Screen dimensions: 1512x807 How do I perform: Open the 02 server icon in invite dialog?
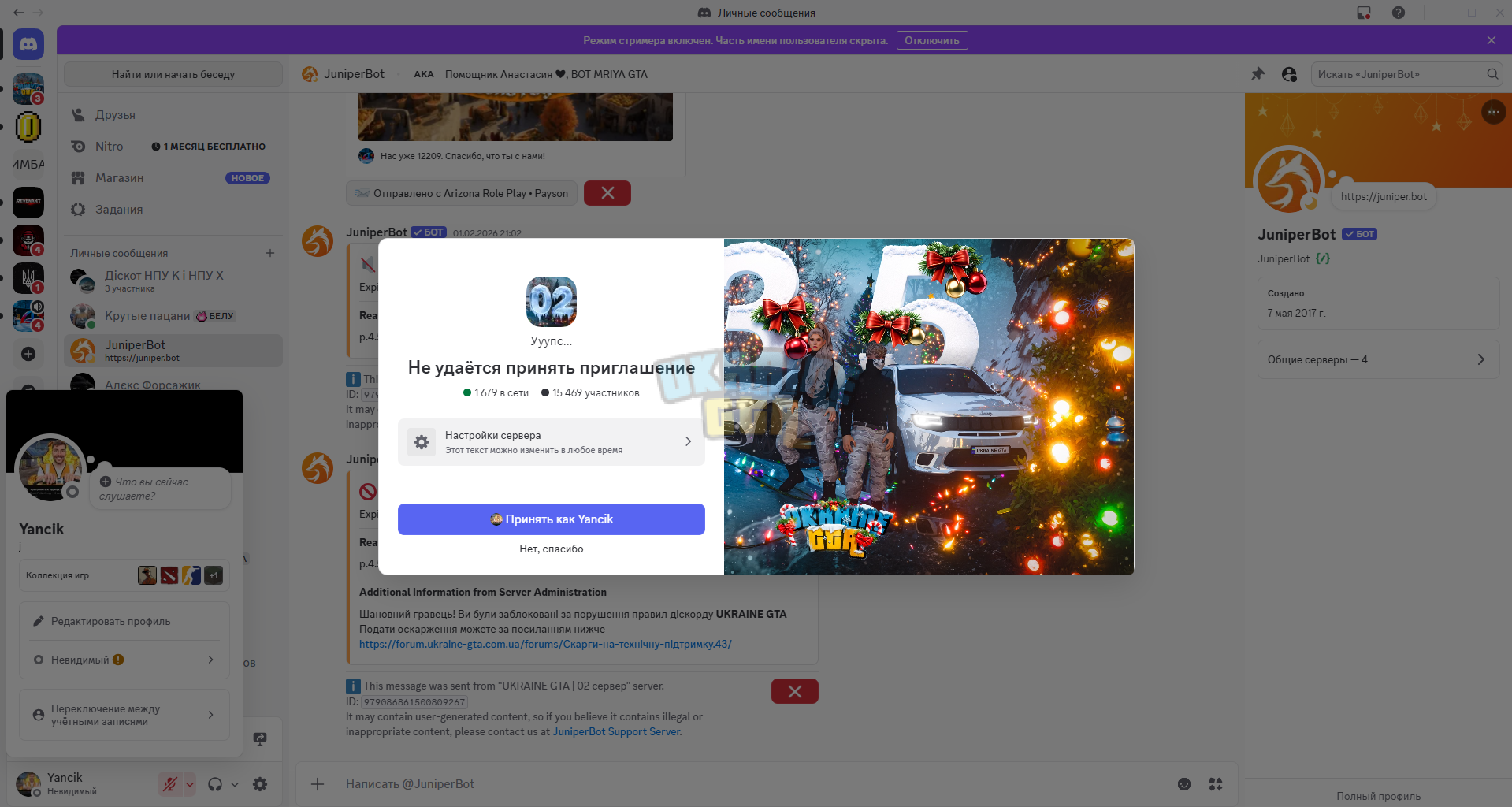pyautogui.click(x=552, y=302)
